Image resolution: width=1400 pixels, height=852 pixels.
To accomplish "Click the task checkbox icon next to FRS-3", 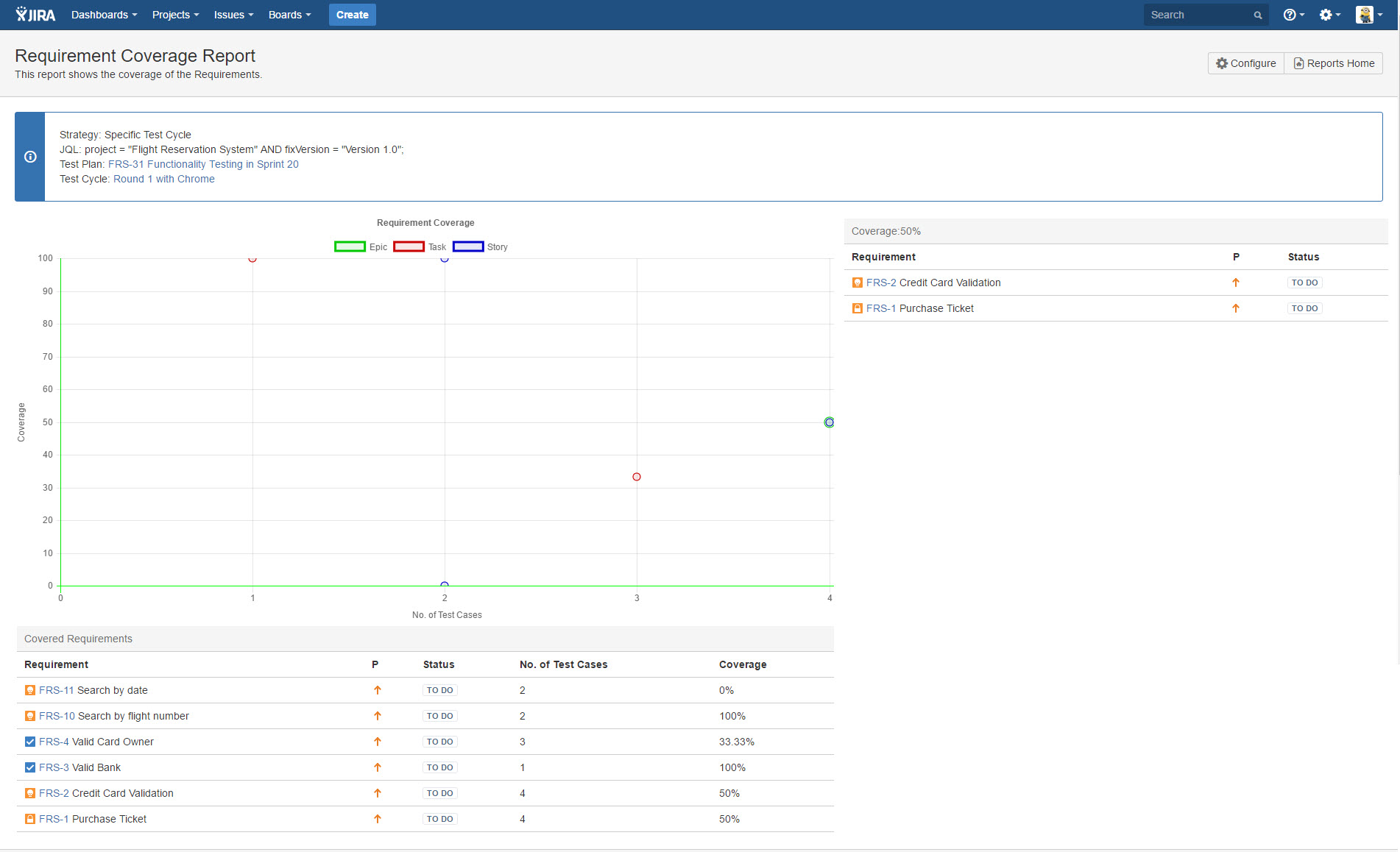I will [x=30, y=767].
